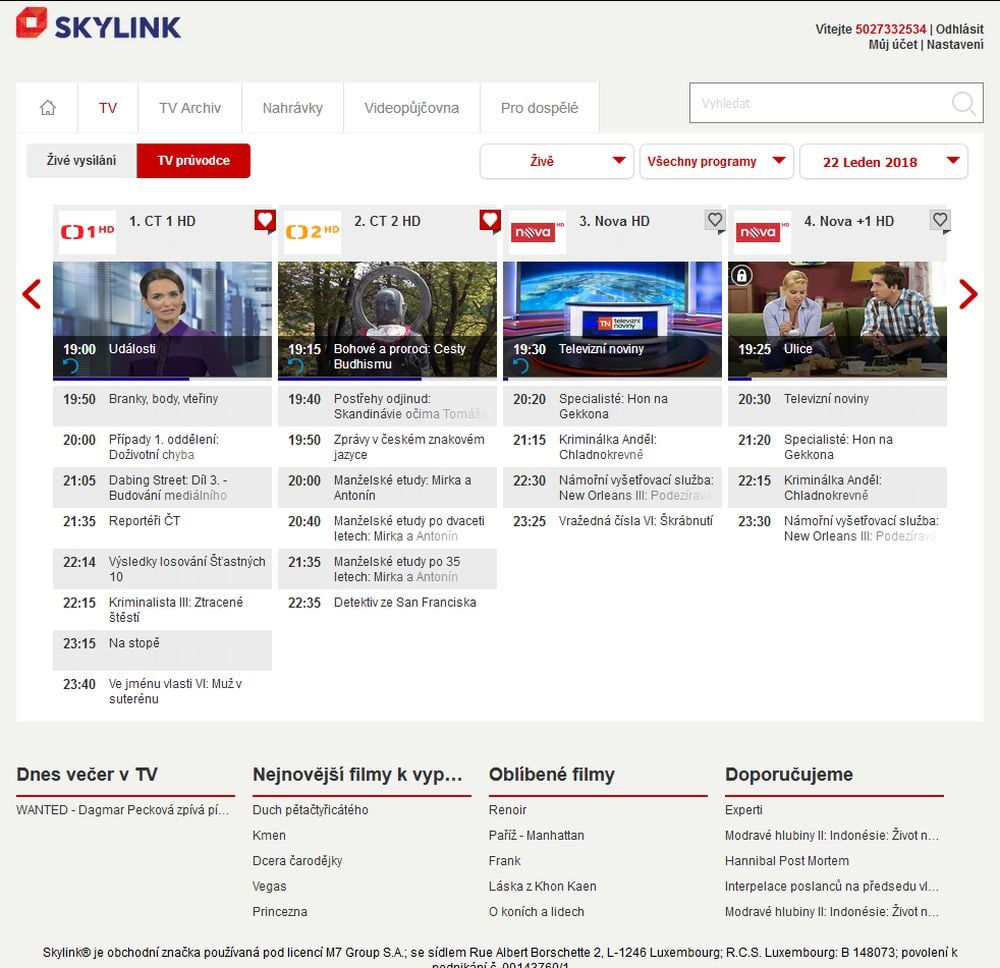Open Paříž - Manhattan film link
The image size is (1000, 968).
click(536, 835)
